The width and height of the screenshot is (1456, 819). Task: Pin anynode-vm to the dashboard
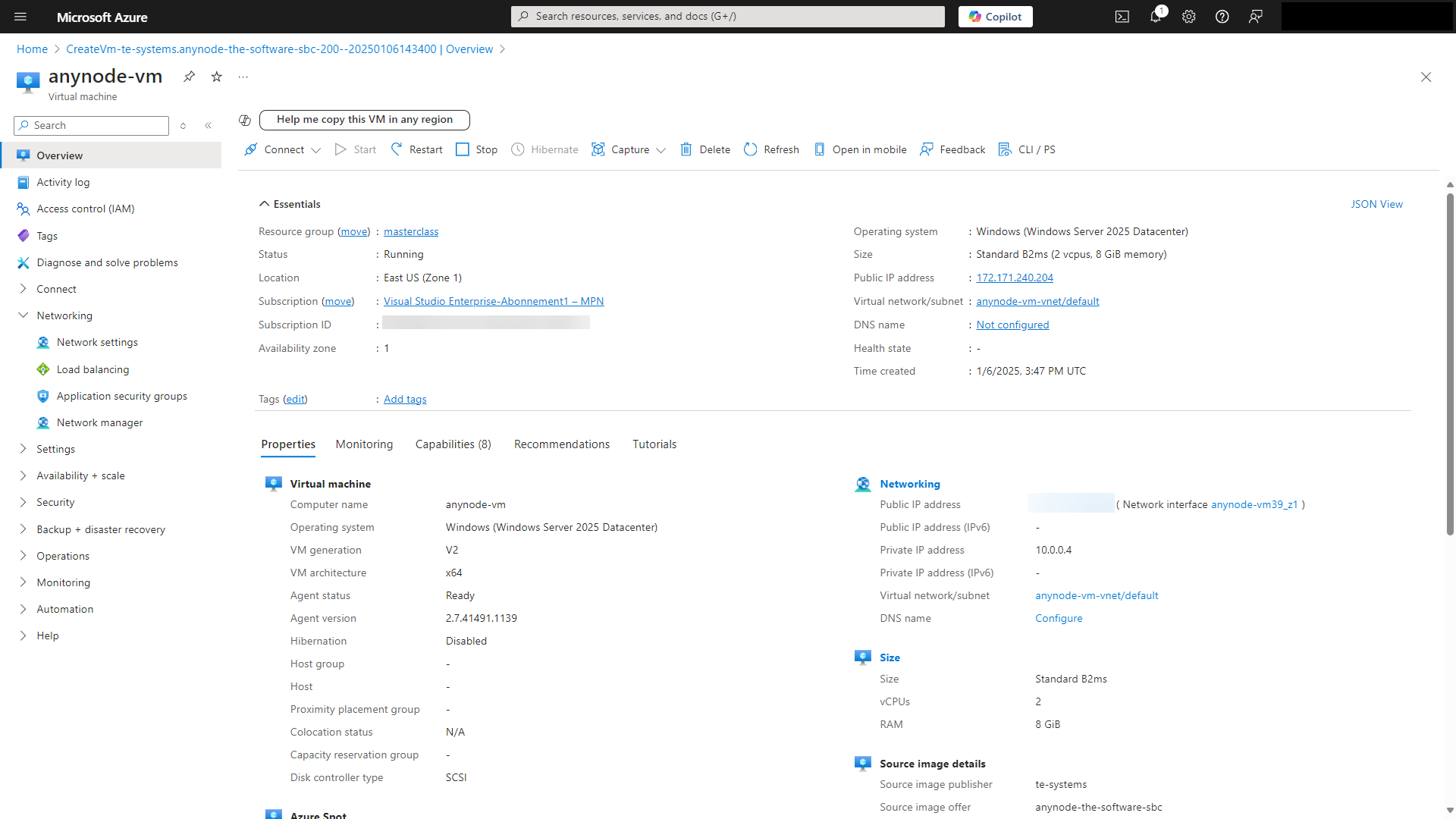coord(190,77)
